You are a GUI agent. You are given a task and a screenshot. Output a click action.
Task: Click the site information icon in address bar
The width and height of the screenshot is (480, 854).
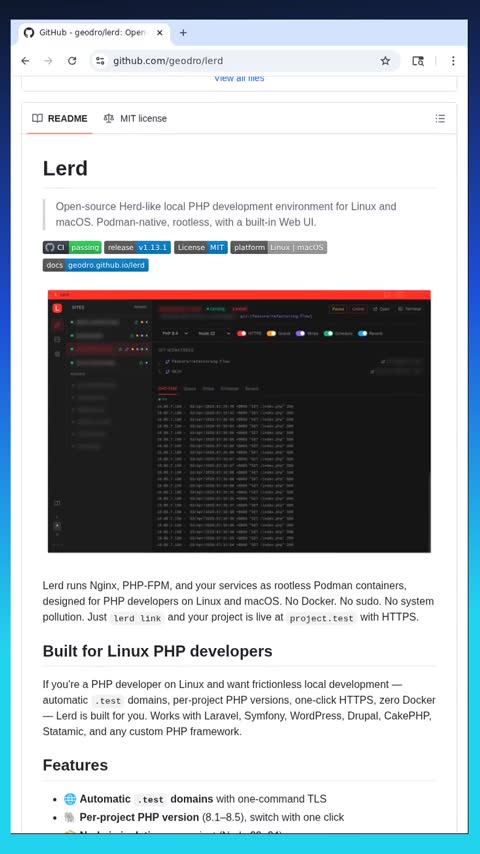coord(100,61)
